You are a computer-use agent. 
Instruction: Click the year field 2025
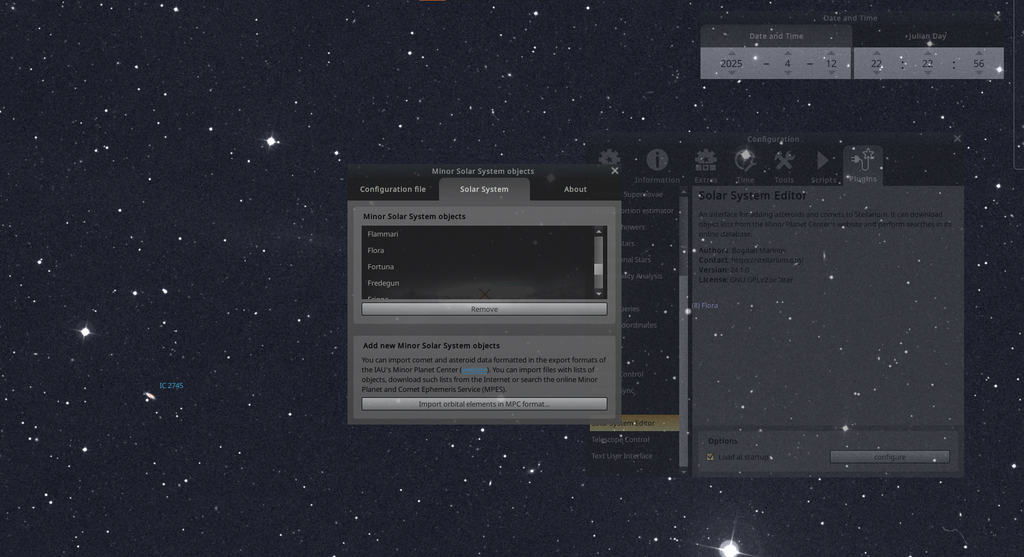coord(731,63)
